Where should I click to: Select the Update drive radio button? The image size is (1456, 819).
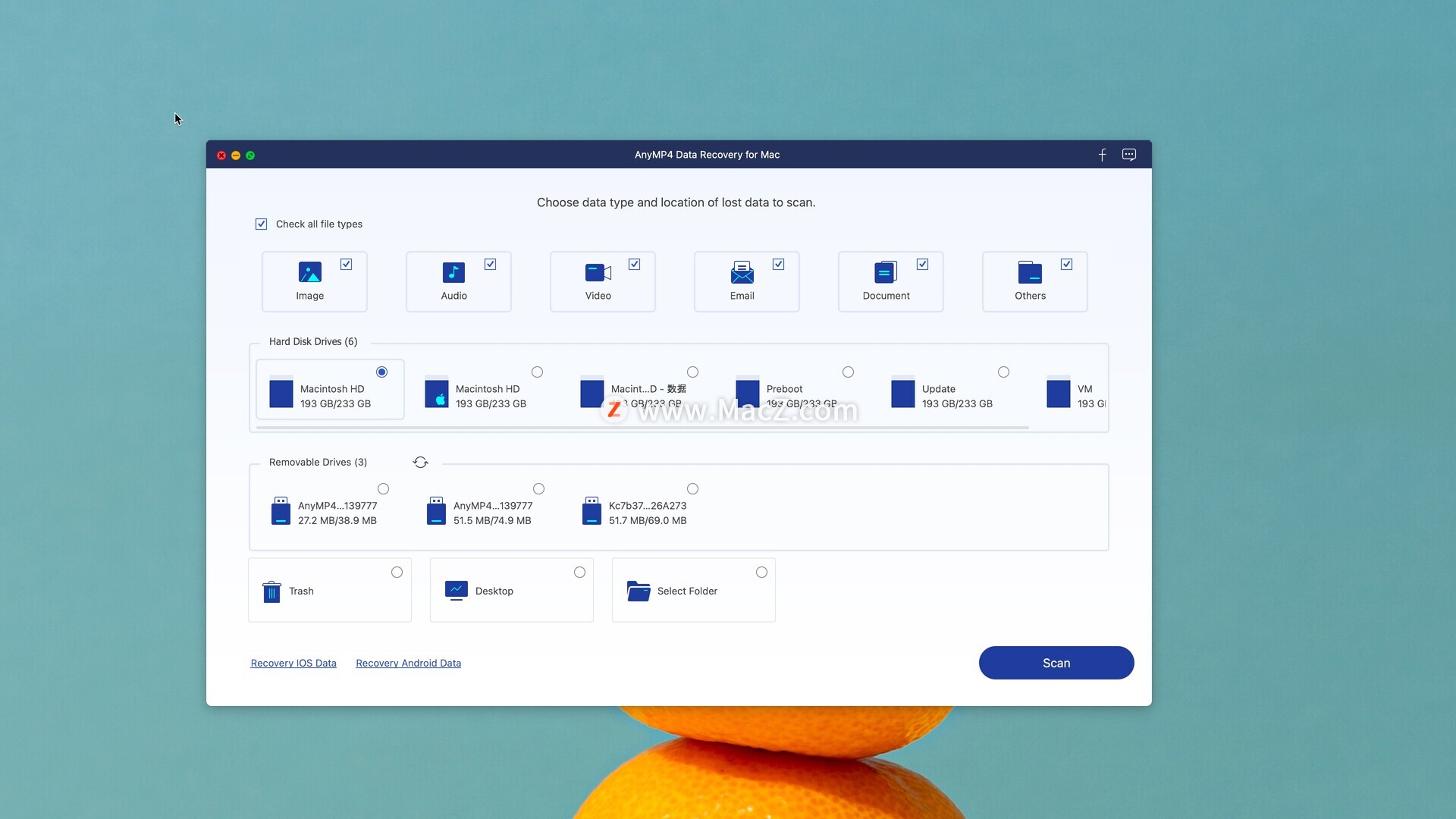[1003, 372]
